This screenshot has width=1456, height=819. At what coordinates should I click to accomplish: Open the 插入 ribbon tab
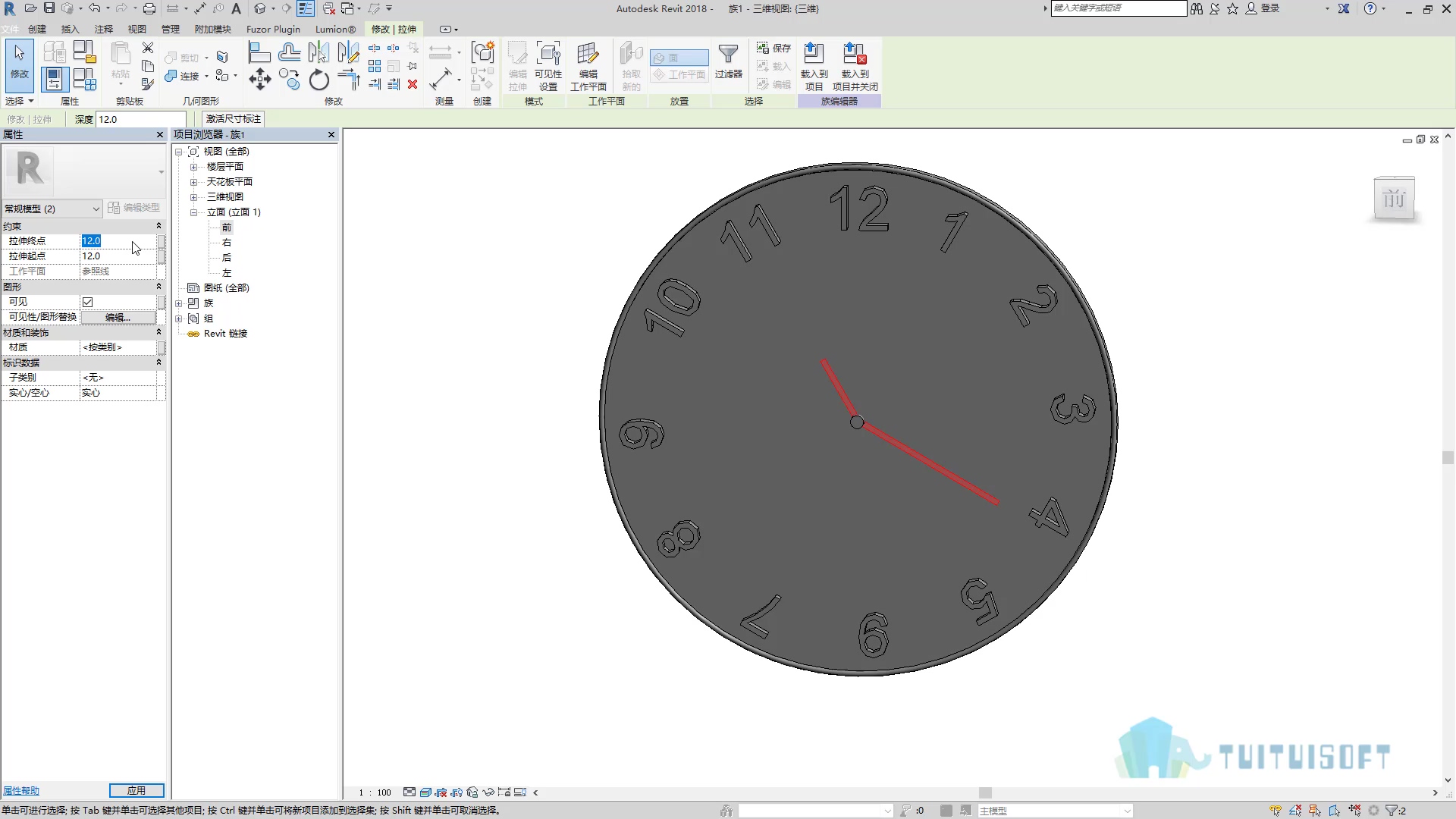point(70,29)
